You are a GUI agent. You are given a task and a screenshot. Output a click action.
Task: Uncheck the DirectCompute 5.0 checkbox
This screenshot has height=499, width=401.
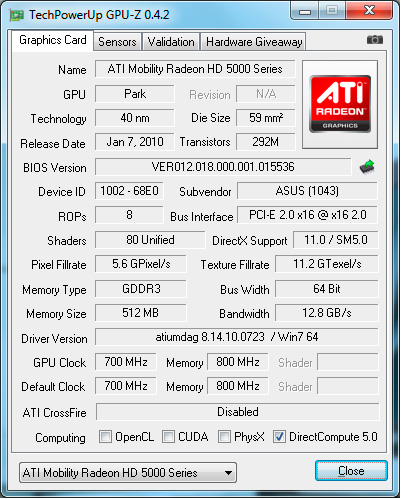point(279,437)
